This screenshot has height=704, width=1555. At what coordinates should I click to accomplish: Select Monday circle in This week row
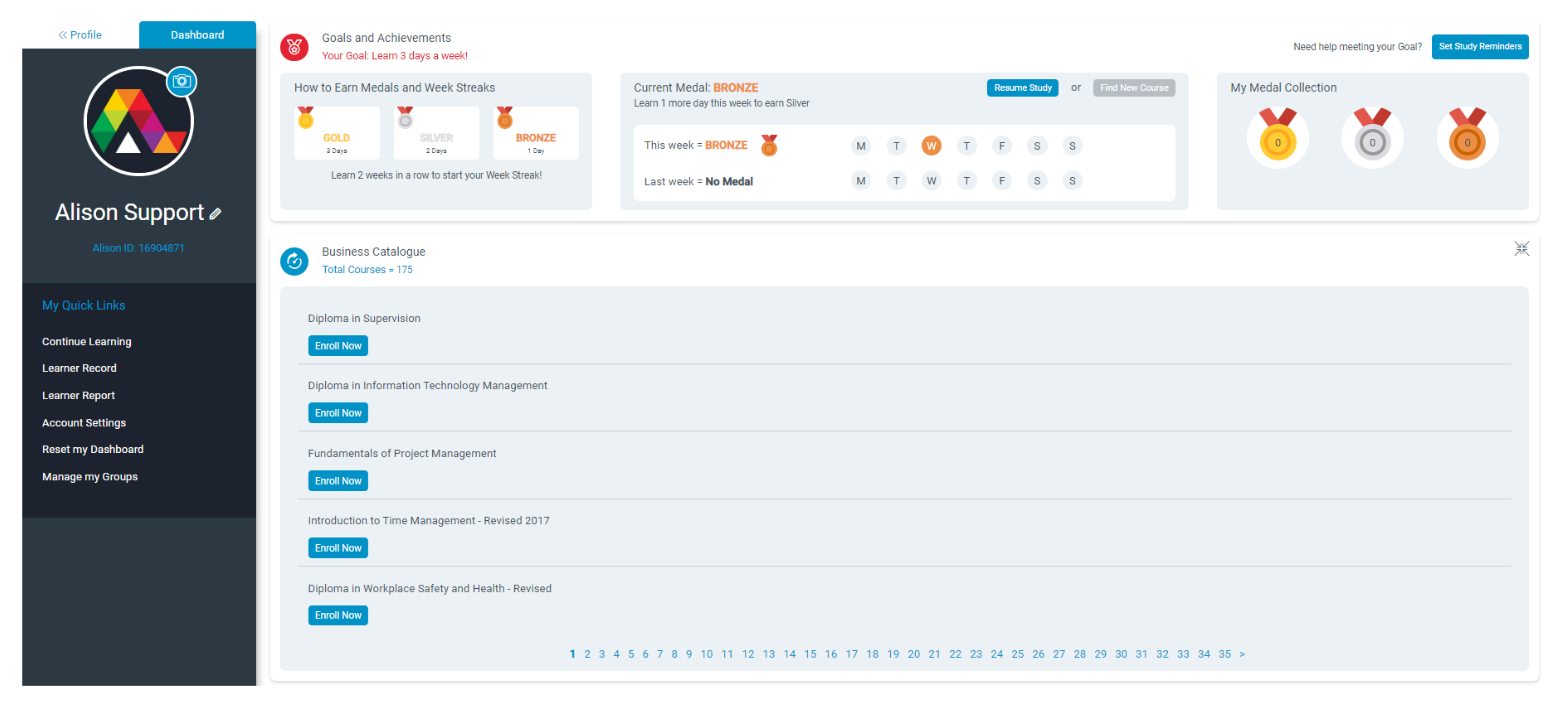(x=861, y=146)
